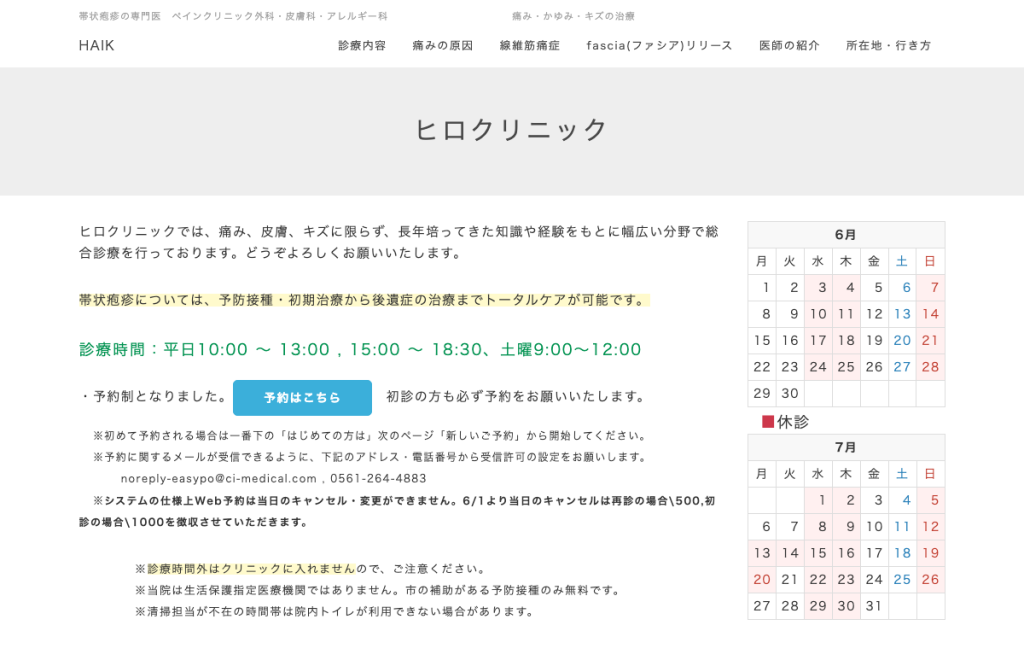
Task: Select July 31 in the 7月 calendar
Action: [874, 606]
